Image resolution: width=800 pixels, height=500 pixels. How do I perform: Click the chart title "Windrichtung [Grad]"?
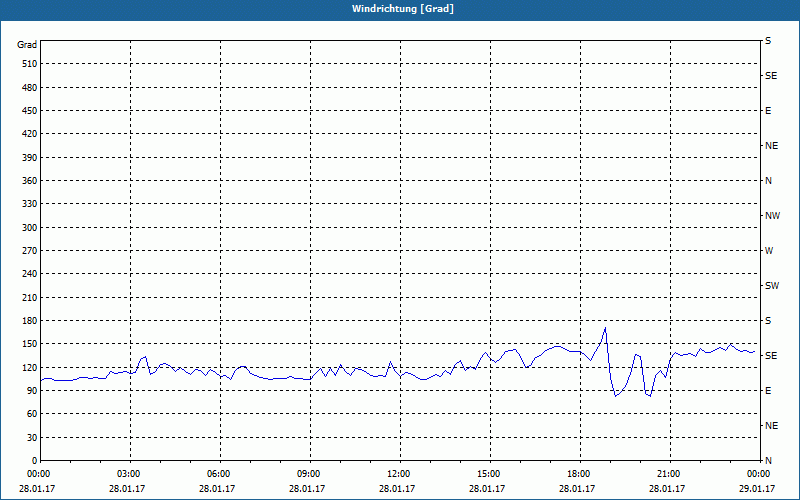403,9
